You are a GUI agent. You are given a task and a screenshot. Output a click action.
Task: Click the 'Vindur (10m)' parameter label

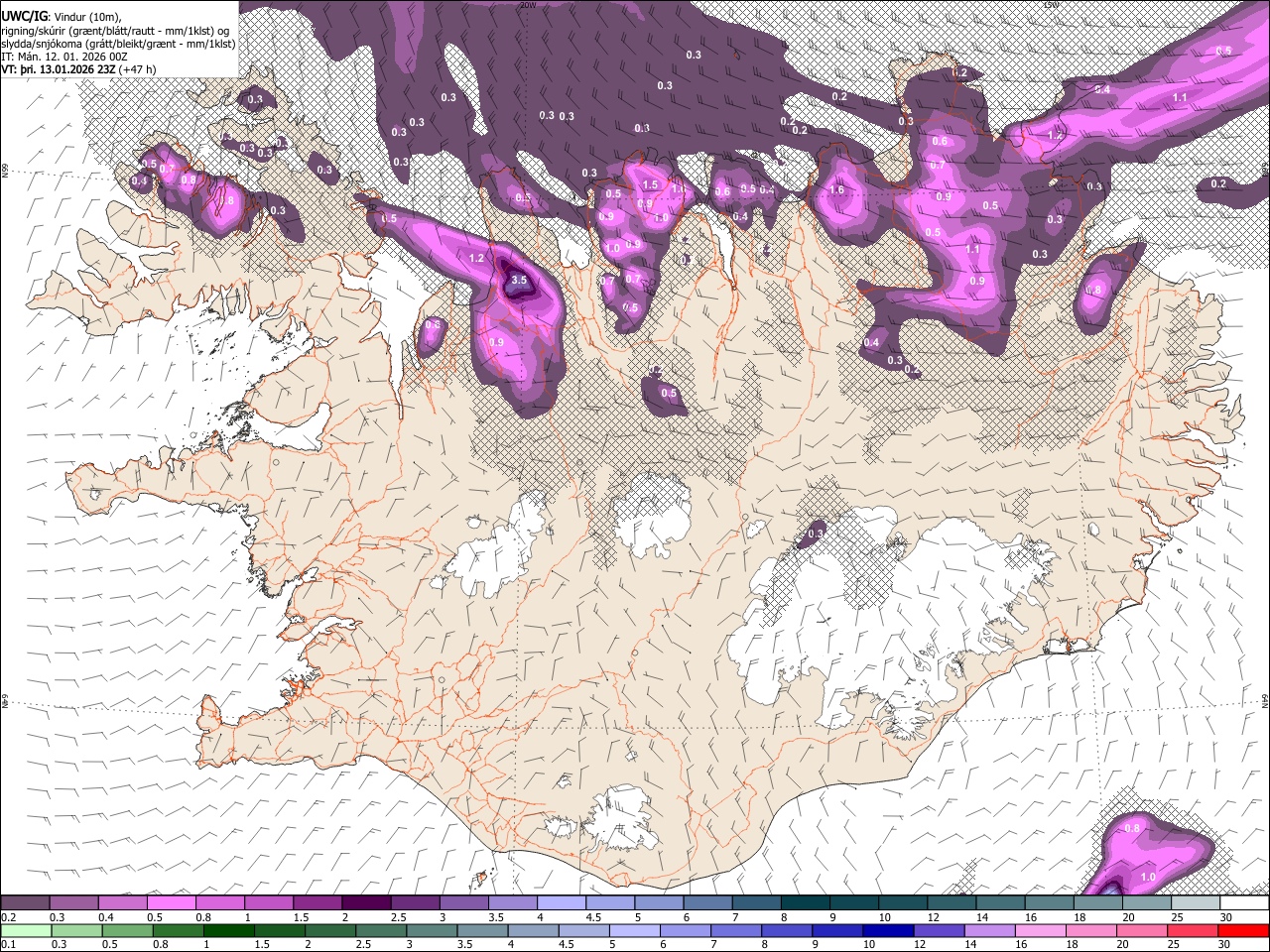point(84,17)
